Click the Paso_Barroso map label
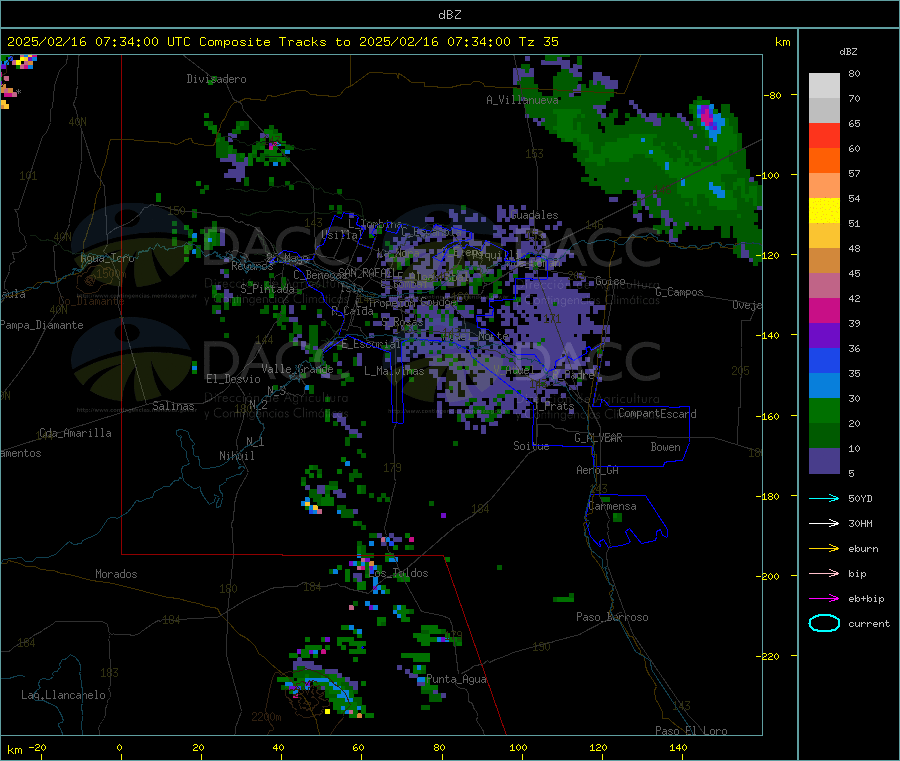The image size is (900, 761). click(612, 618)
